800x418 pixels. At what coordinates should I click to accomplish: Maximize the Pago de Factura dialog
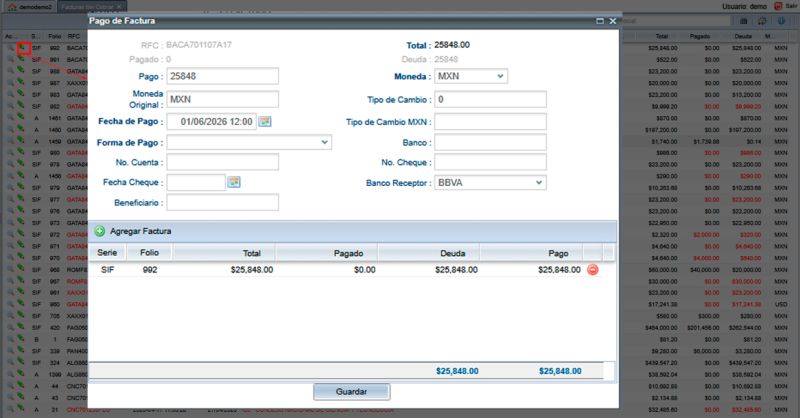pyautogui.click(x=600, y=21)
